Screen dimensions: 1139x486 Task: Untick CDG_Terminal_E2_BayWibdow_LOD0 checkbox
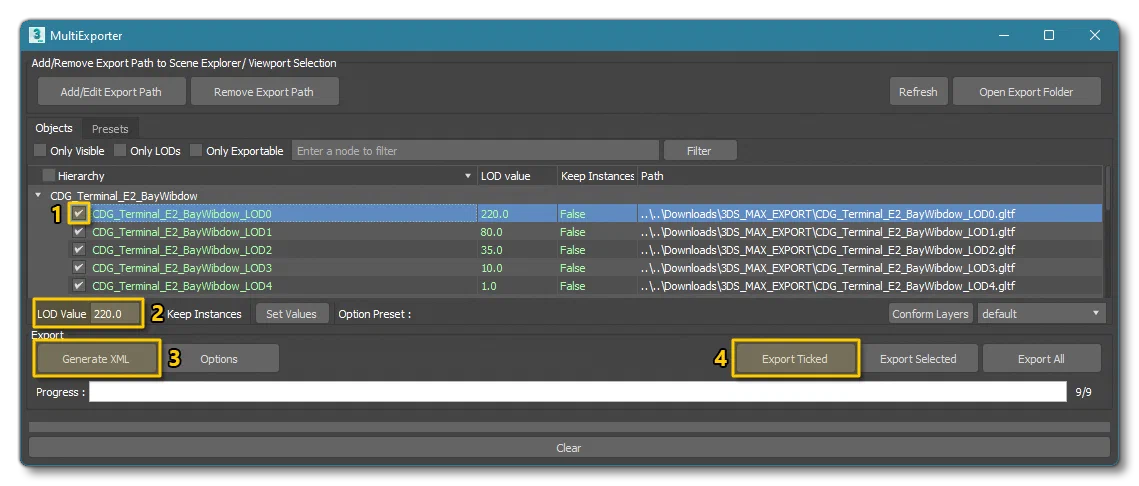click(x=79, y=214)
